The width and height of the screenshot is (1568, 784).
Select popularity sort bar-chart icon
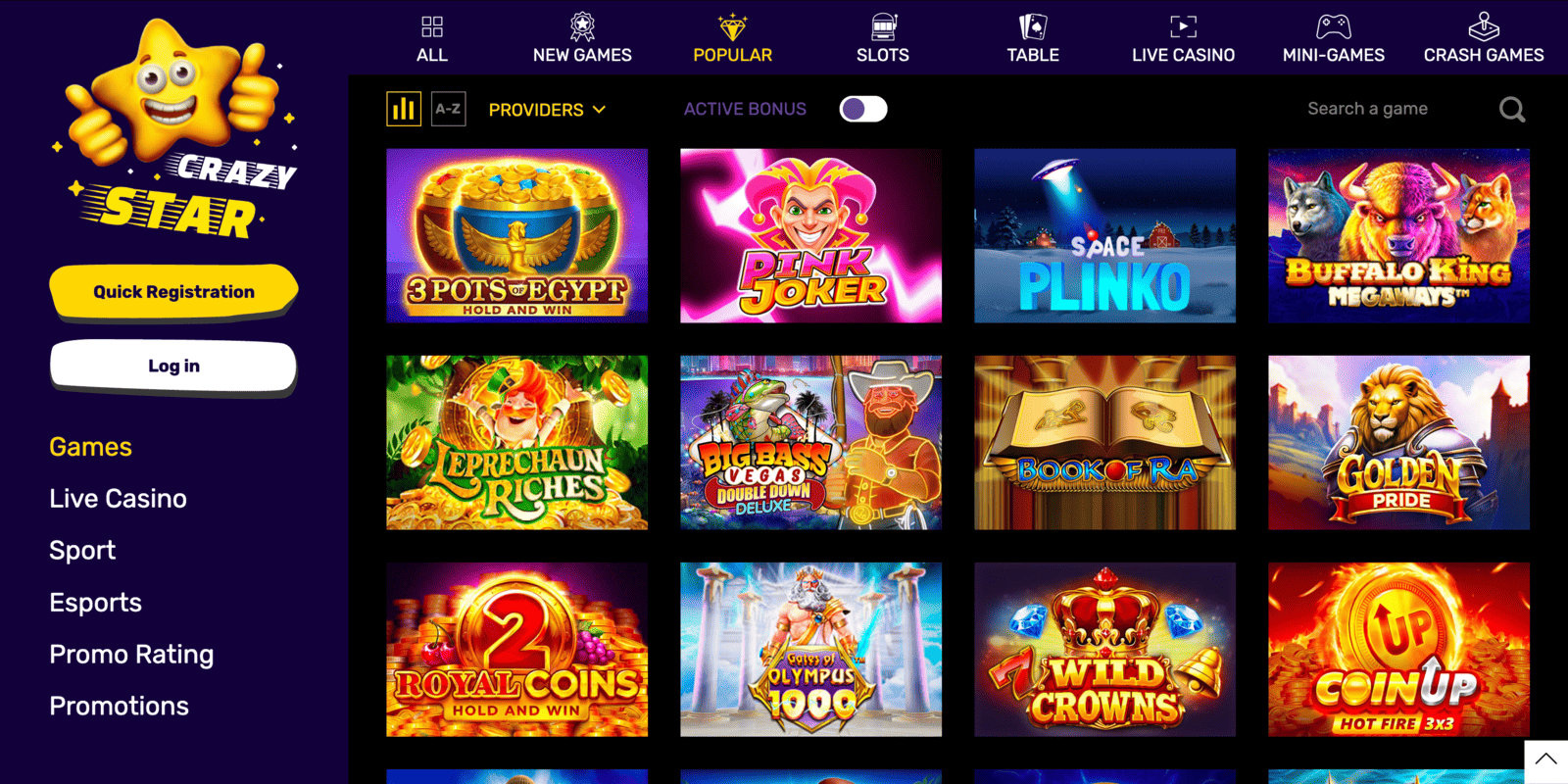pyautogui.click(x=404, y=109)
